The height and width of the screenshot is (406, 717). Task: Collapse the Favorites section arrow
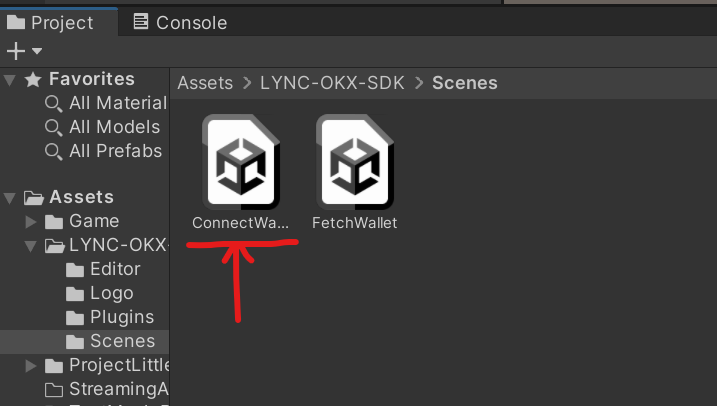[10, 80]
